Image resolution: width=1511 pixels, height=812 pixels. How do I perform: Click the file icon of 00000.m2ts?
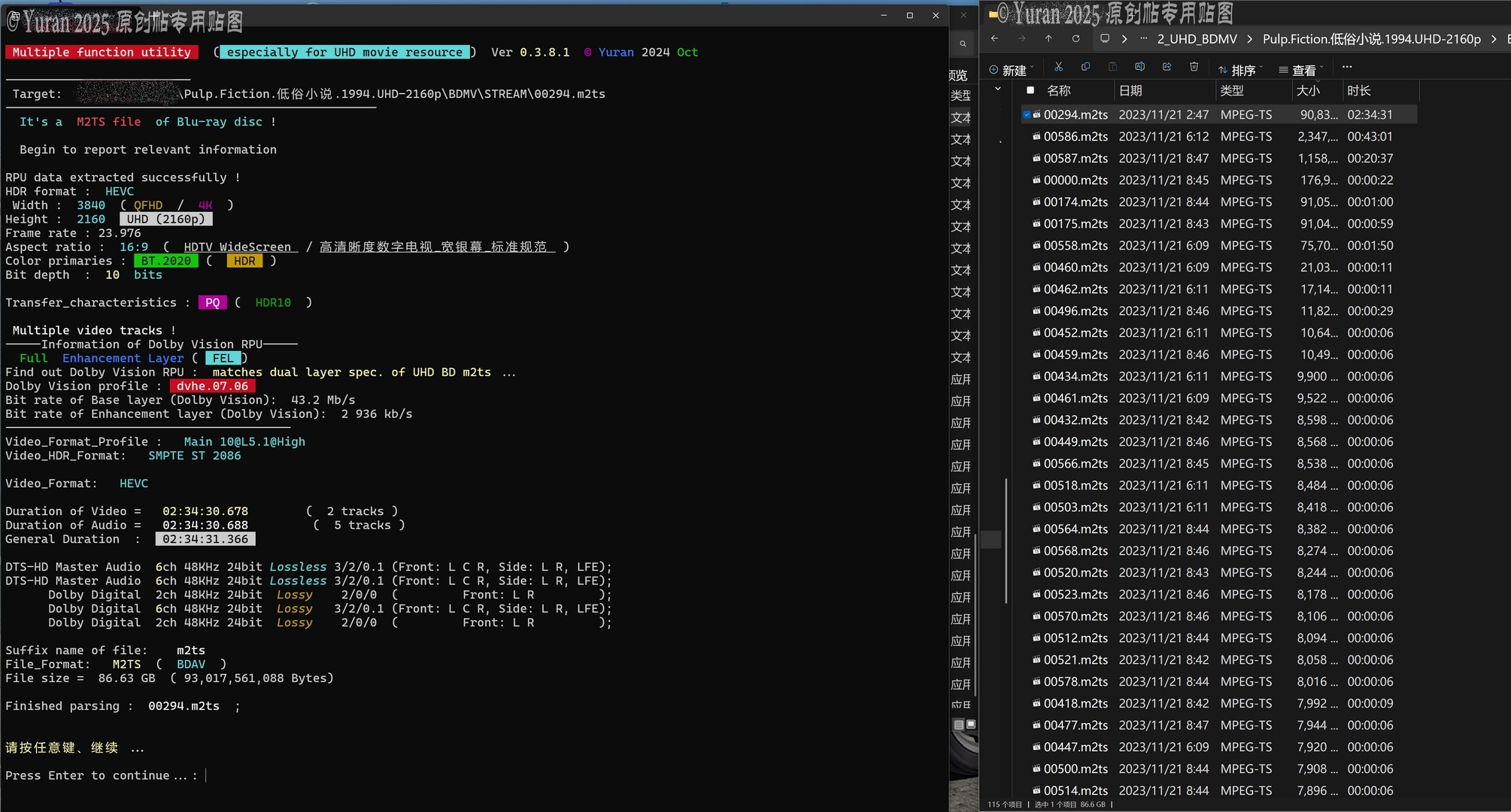tap(1036, 180)
